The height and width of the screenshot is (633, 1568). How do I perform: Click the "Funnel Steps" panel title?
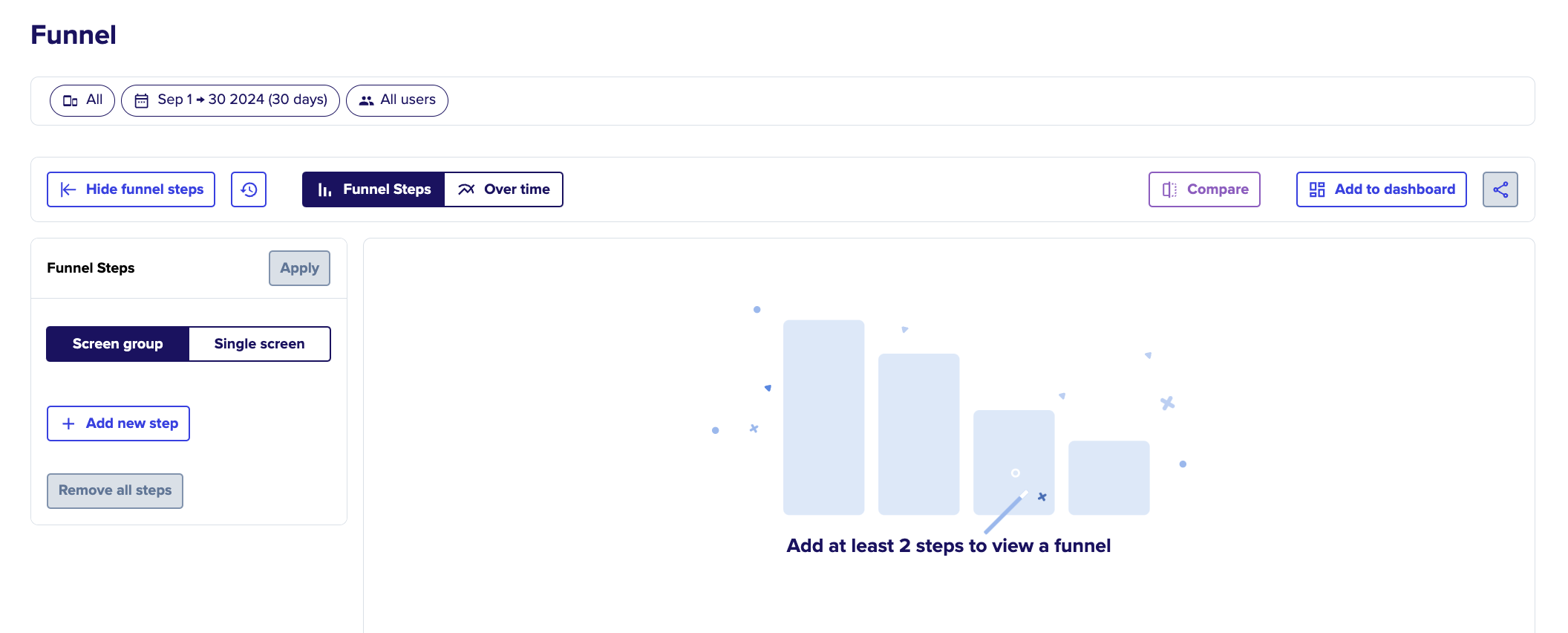(91, 268)
